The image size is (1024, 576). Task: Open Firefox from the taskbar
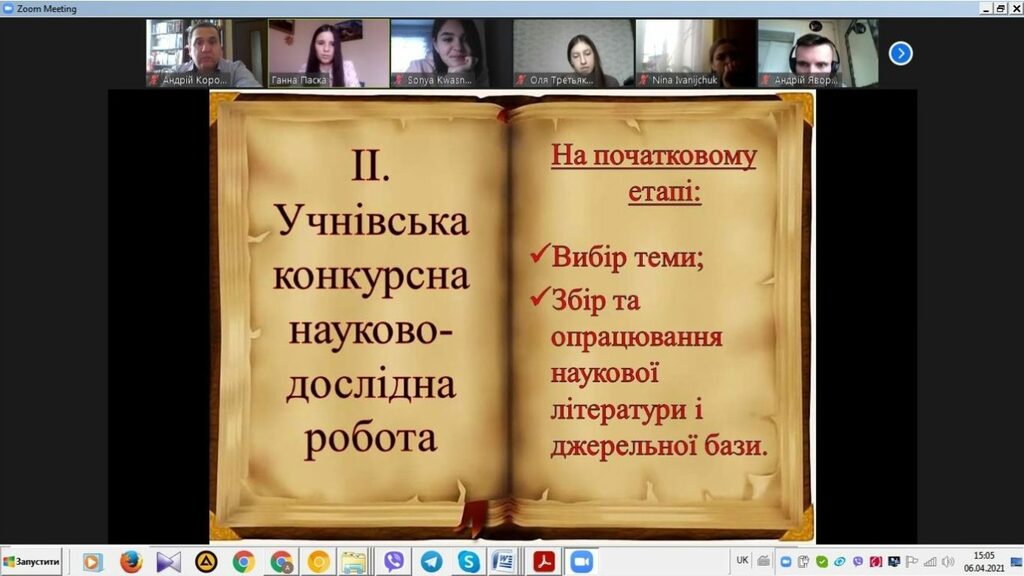pyautogui.click(x=131, y=562)
